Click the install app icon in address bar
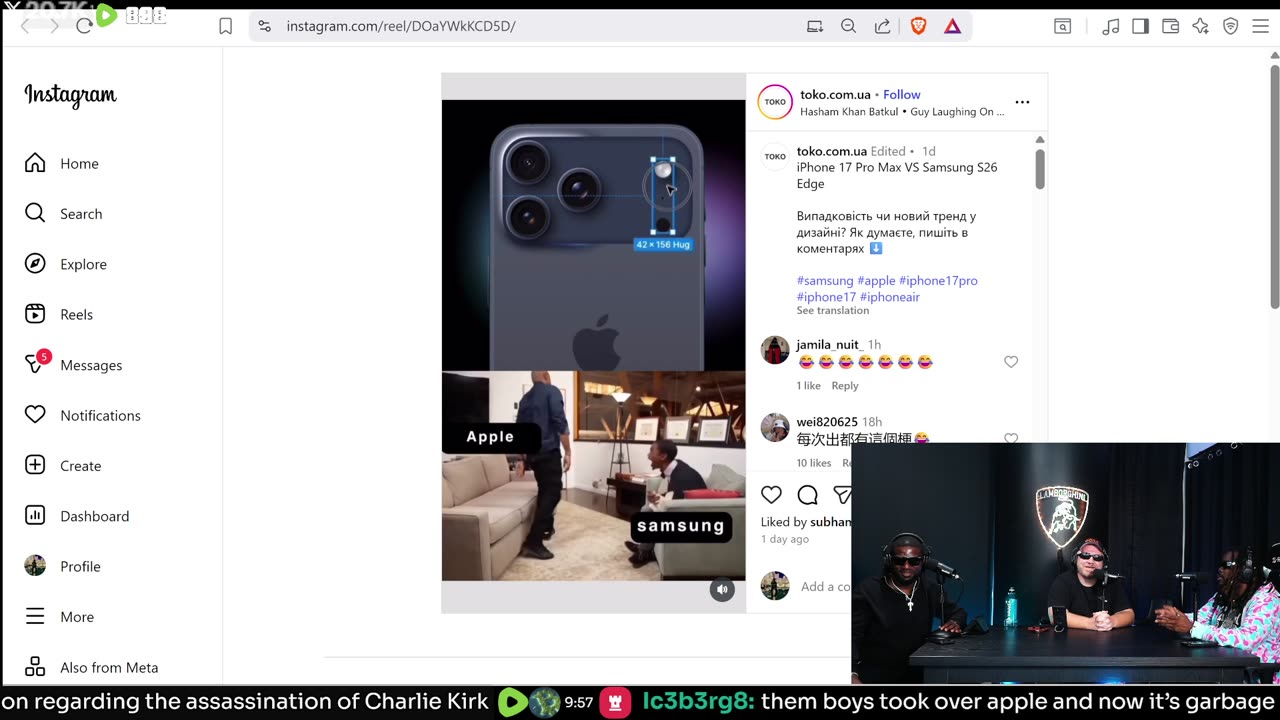 [815, 26]
